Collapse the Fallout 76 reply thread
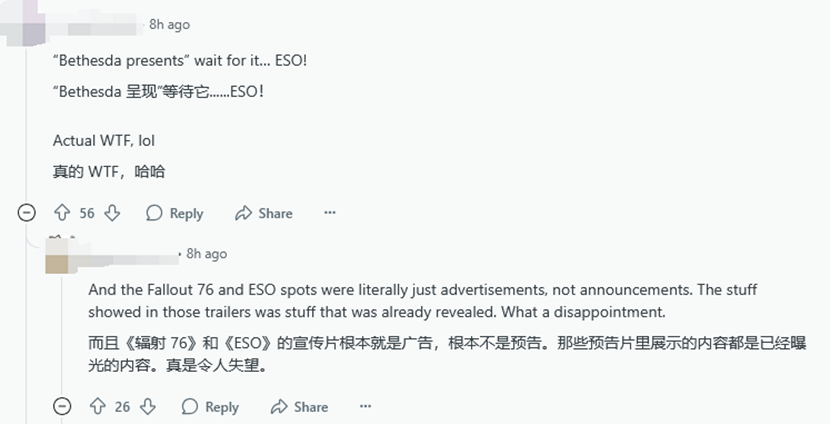830x424 pixels. point(62,407)
